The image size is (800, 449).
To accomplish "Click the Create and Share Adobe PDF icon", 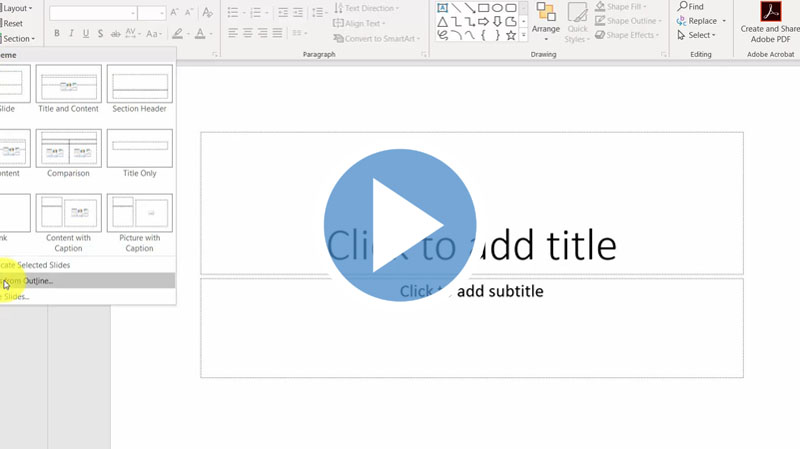I will coord(771,12).
